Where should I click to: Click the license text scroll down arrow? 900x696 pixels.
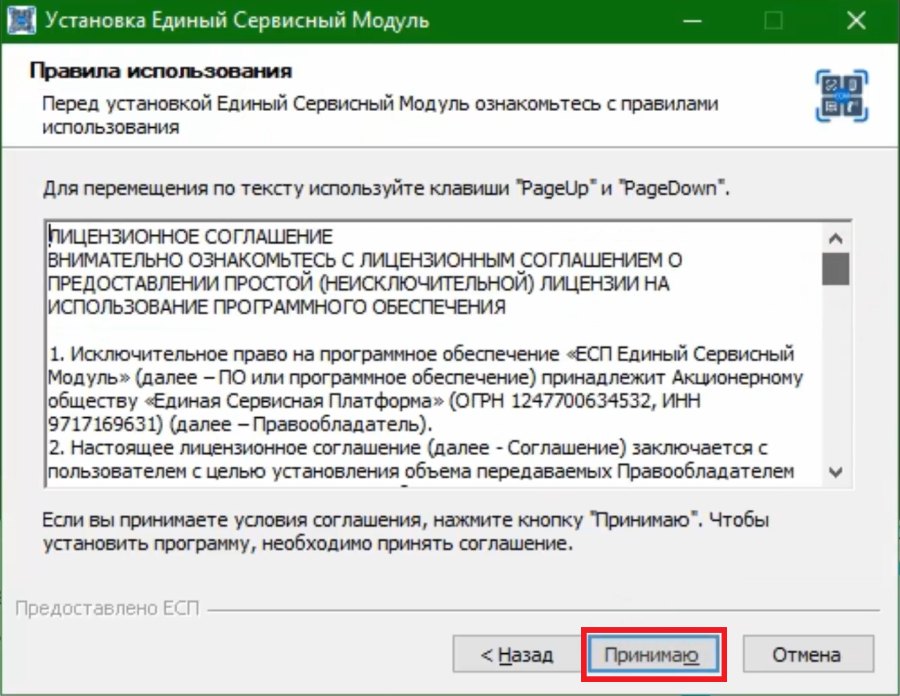(836, 472)
